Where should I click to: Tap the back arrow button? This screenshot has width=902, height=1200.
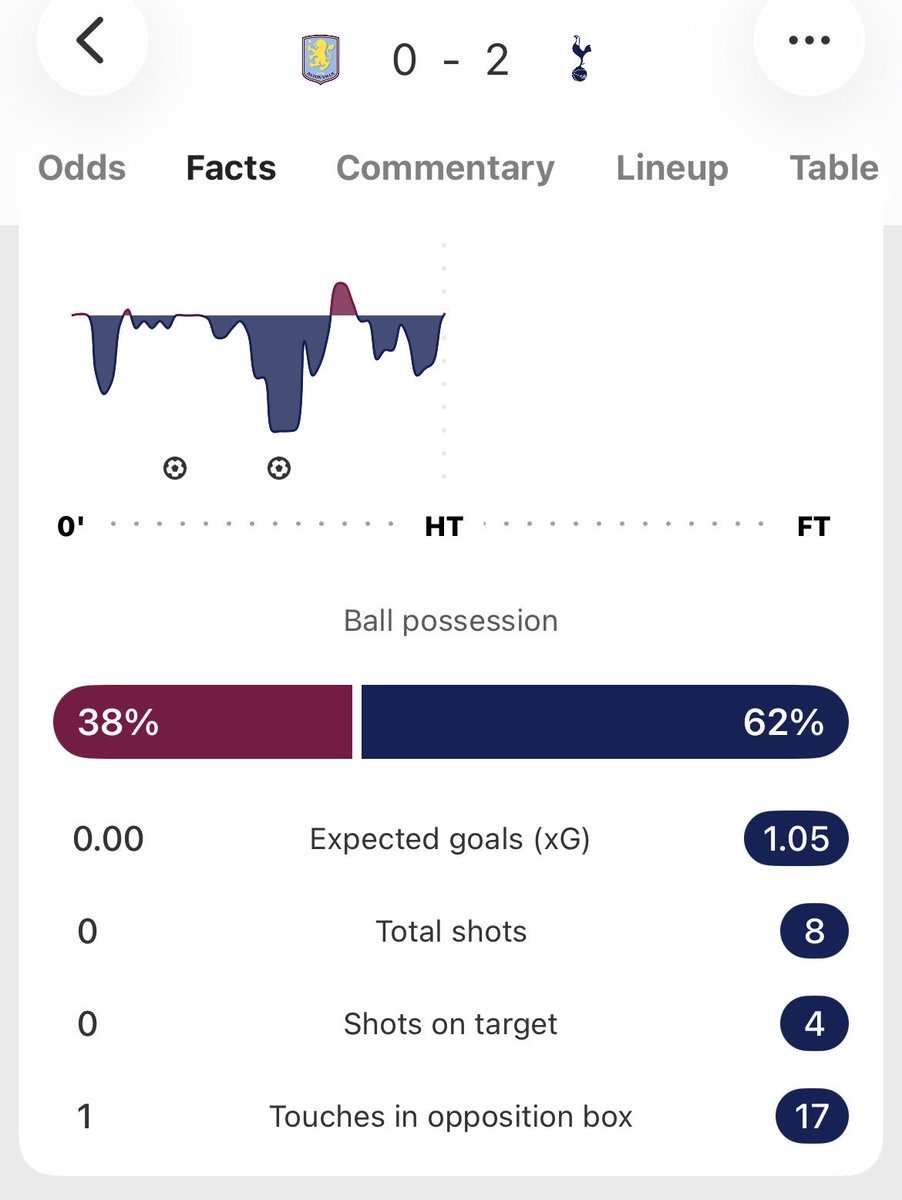pos(91,41)
